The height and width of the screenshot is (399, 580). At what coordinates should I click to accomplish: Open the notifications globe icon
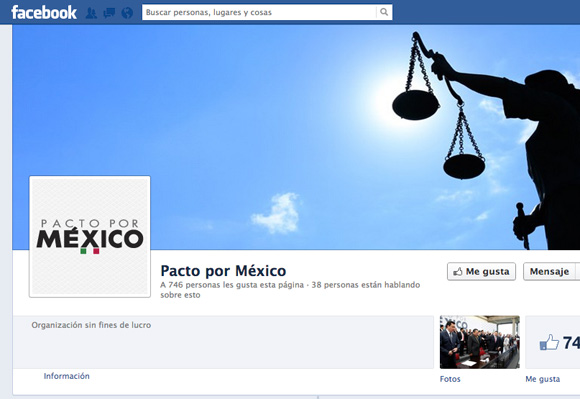pos(127,13)
